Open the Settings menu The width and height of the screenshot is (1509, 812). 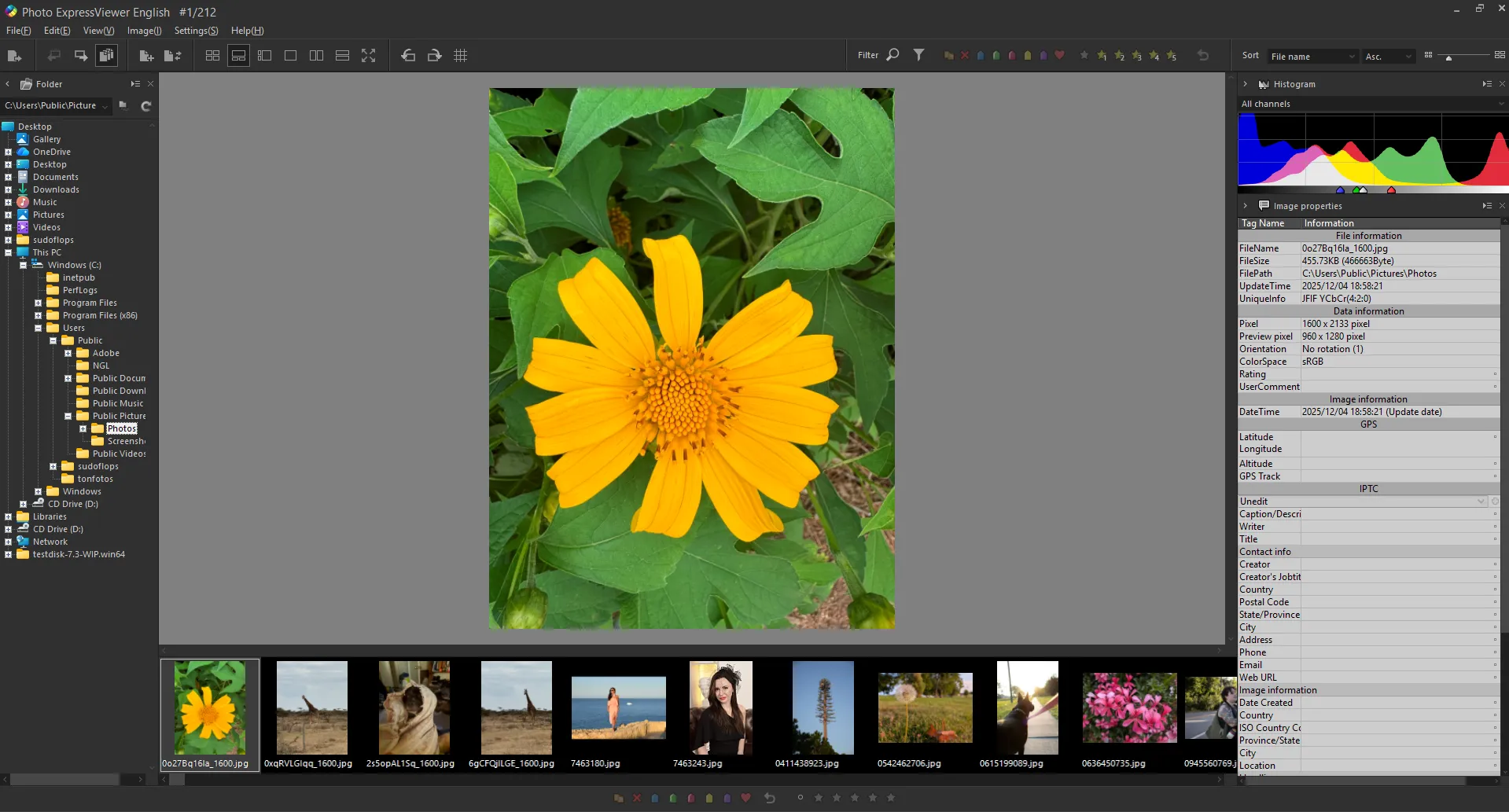pyautogui.click(x=197, y=31)
